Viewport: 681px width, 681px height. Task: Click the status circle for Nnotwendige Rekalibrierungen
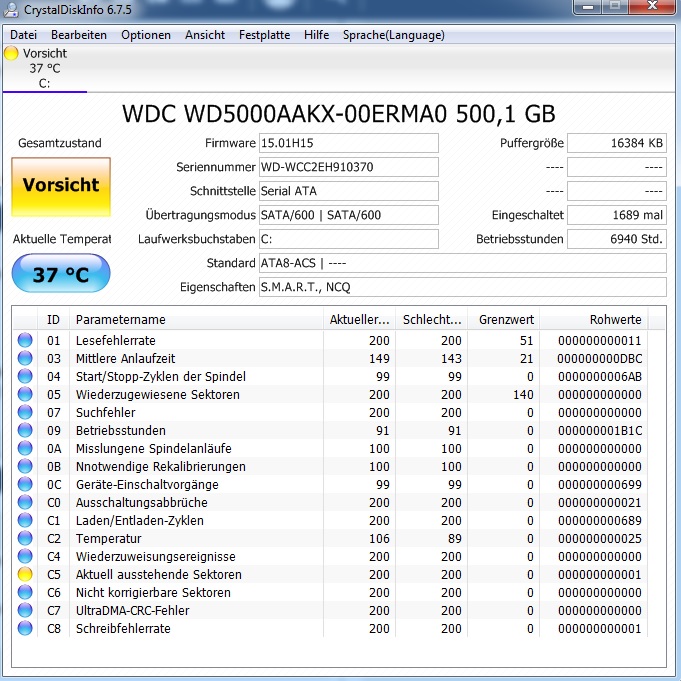pos(25,466)
